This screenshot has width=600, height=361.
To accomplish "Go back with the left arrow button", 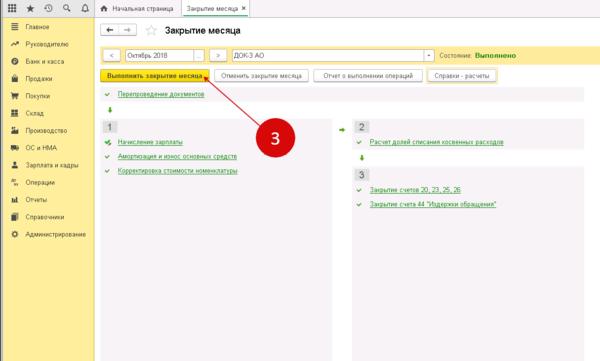I will point(109,30).
